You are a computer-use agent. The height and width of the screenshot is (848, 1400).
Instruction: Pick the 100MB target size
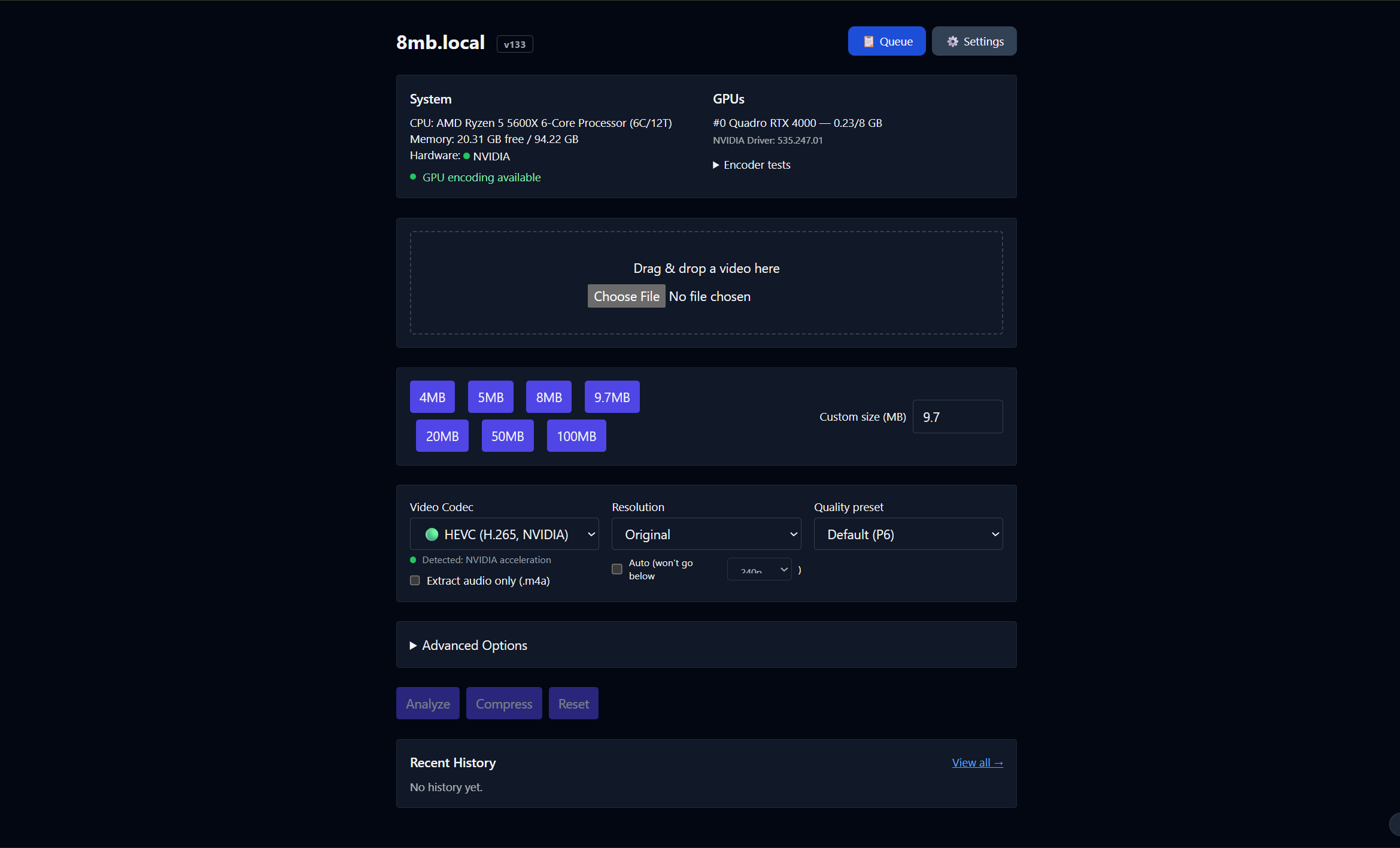pos(576,436)
